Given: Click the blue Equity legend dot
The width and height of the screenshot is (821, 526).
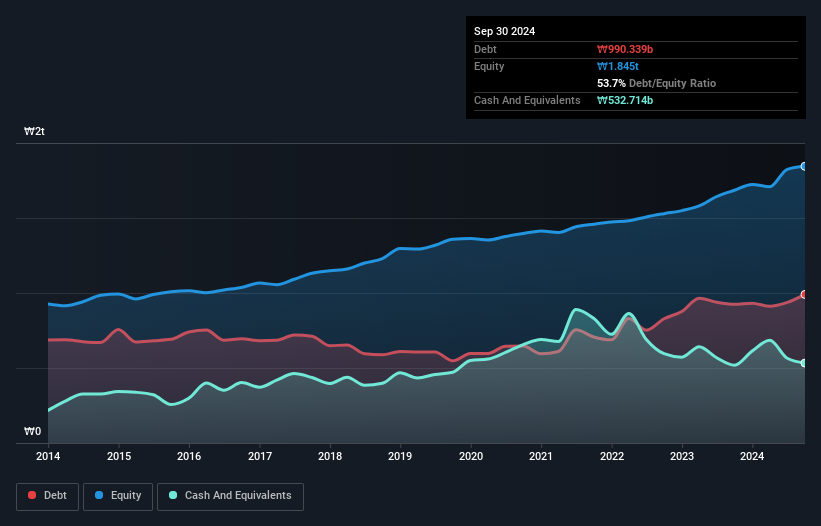Looking at the screenshot, I should point(99,495).
